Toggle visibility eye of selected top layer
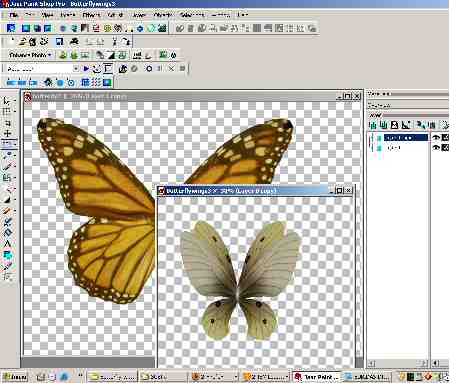 436,137
